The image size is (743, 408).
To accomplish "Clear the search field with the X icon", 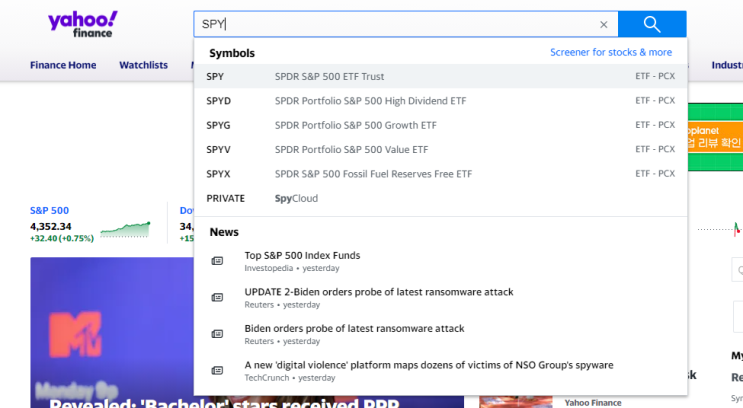I will pos(604,25).
